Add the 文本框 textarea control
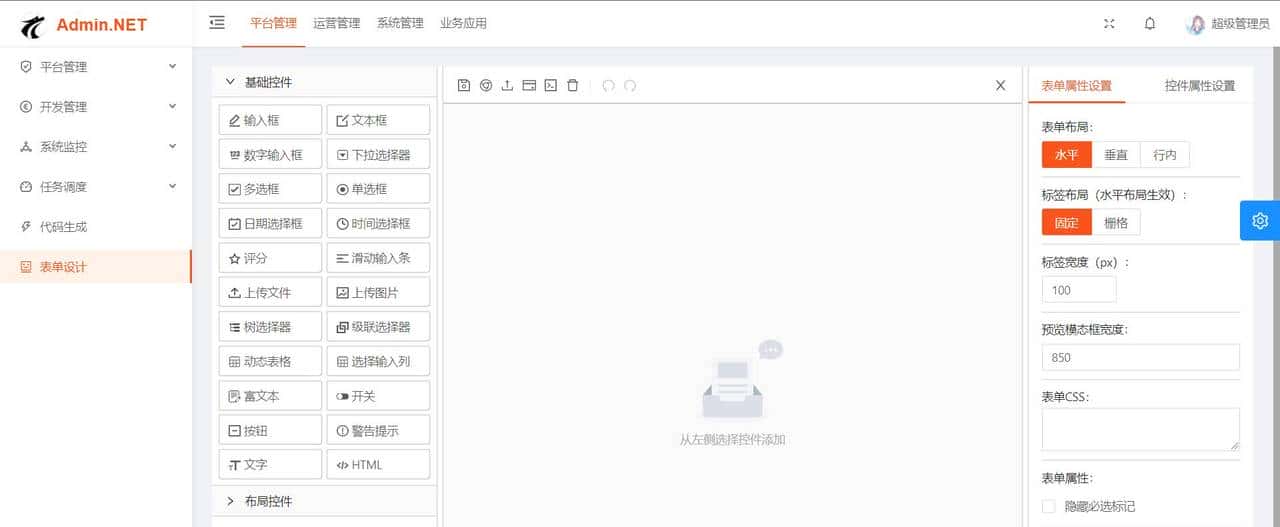 click(378, 120)
